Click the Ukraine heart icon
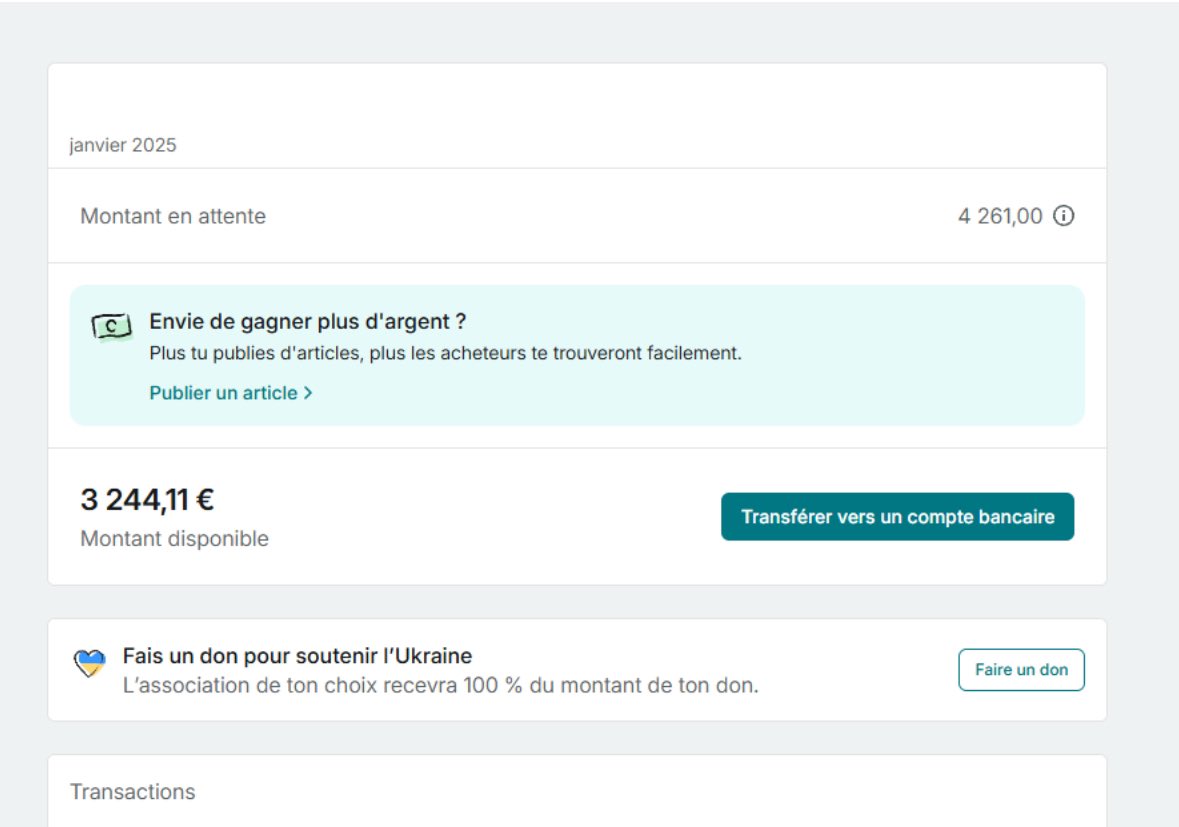 [x=89, y=663]
